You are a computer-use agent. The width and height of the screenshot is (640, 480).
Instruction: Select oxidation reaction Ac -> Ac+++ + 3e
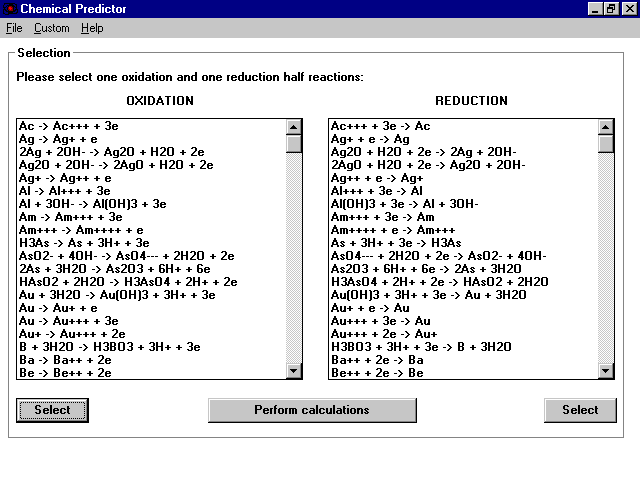coord(70,126)
